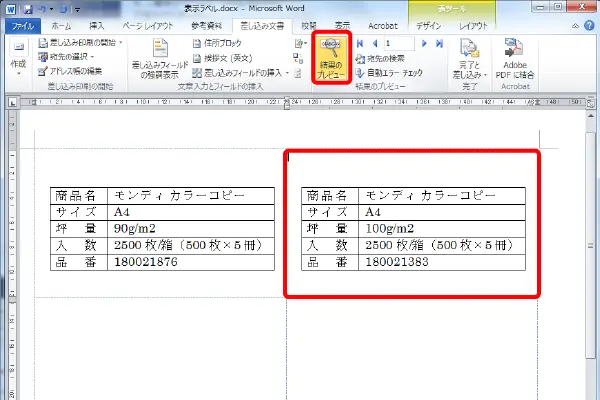Open Customize Quick Access Toolbar dropdown
This screenshot has height=400, width=600.
[x=77, y=10]
